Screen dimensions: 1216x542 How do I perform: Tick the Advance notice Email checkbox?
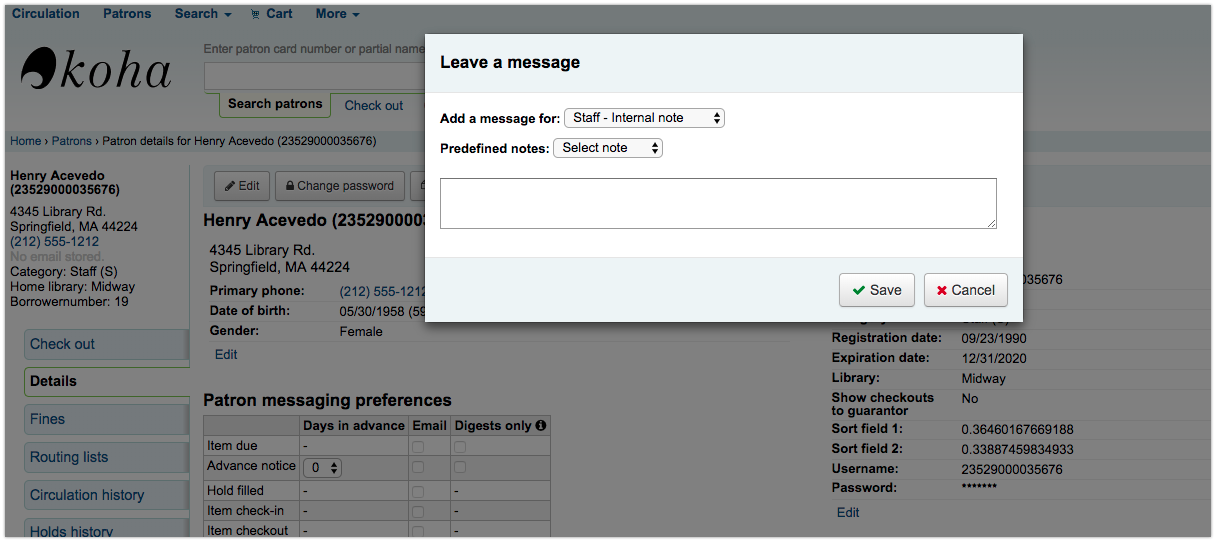tap(418, 467)
